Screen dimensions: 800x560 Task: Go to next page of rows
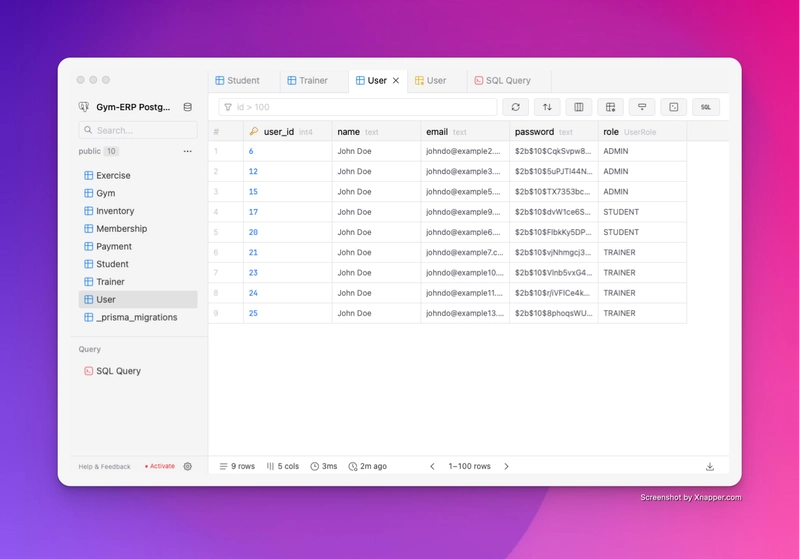tap(506, 466)
